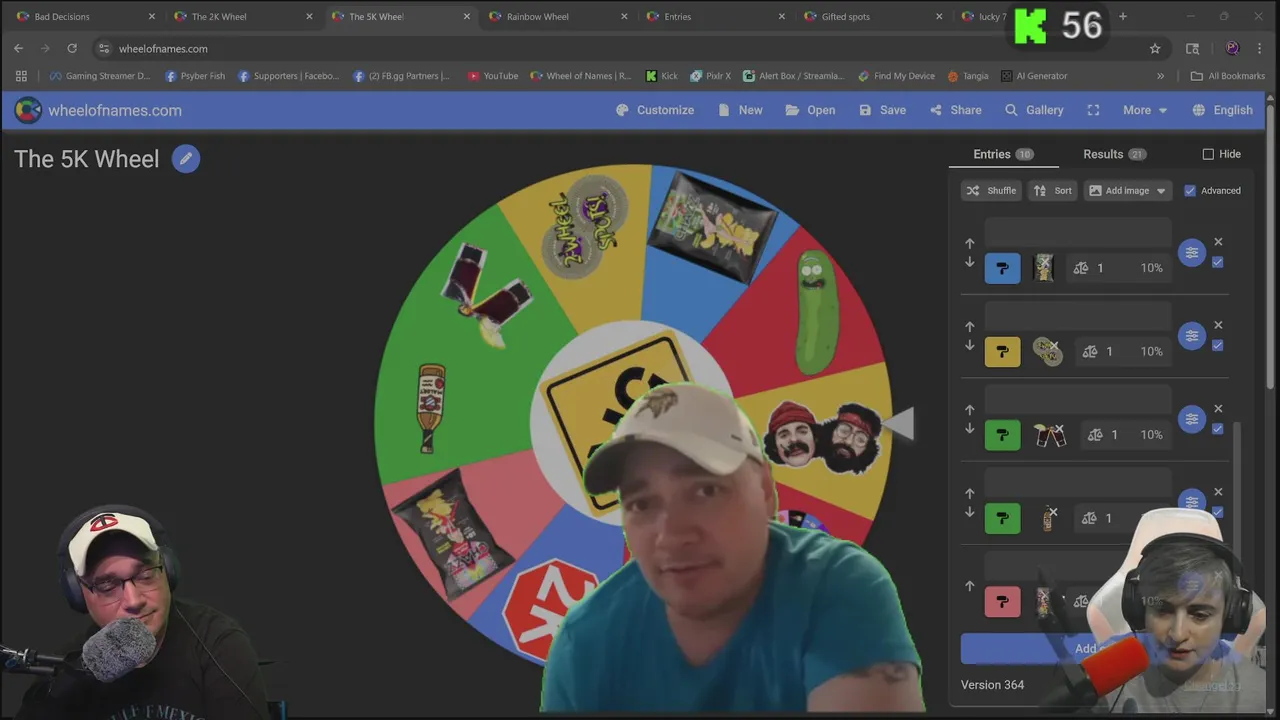Image resolution: width=1280 pixels, height=720 pixels.
Task: Open options for the yellow entry
Action: pyautogui.click(x=1192, y=336)
